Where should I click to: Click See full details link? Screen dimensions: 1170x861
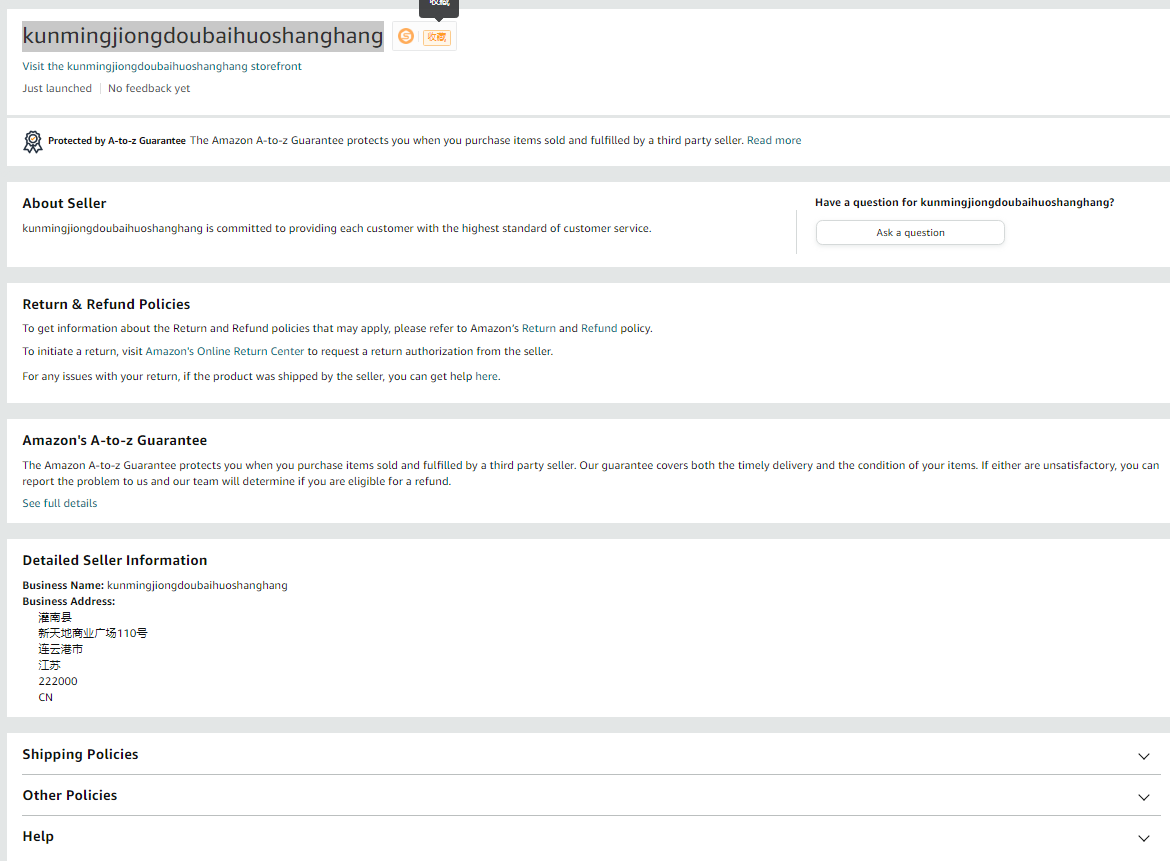(60, 504)
